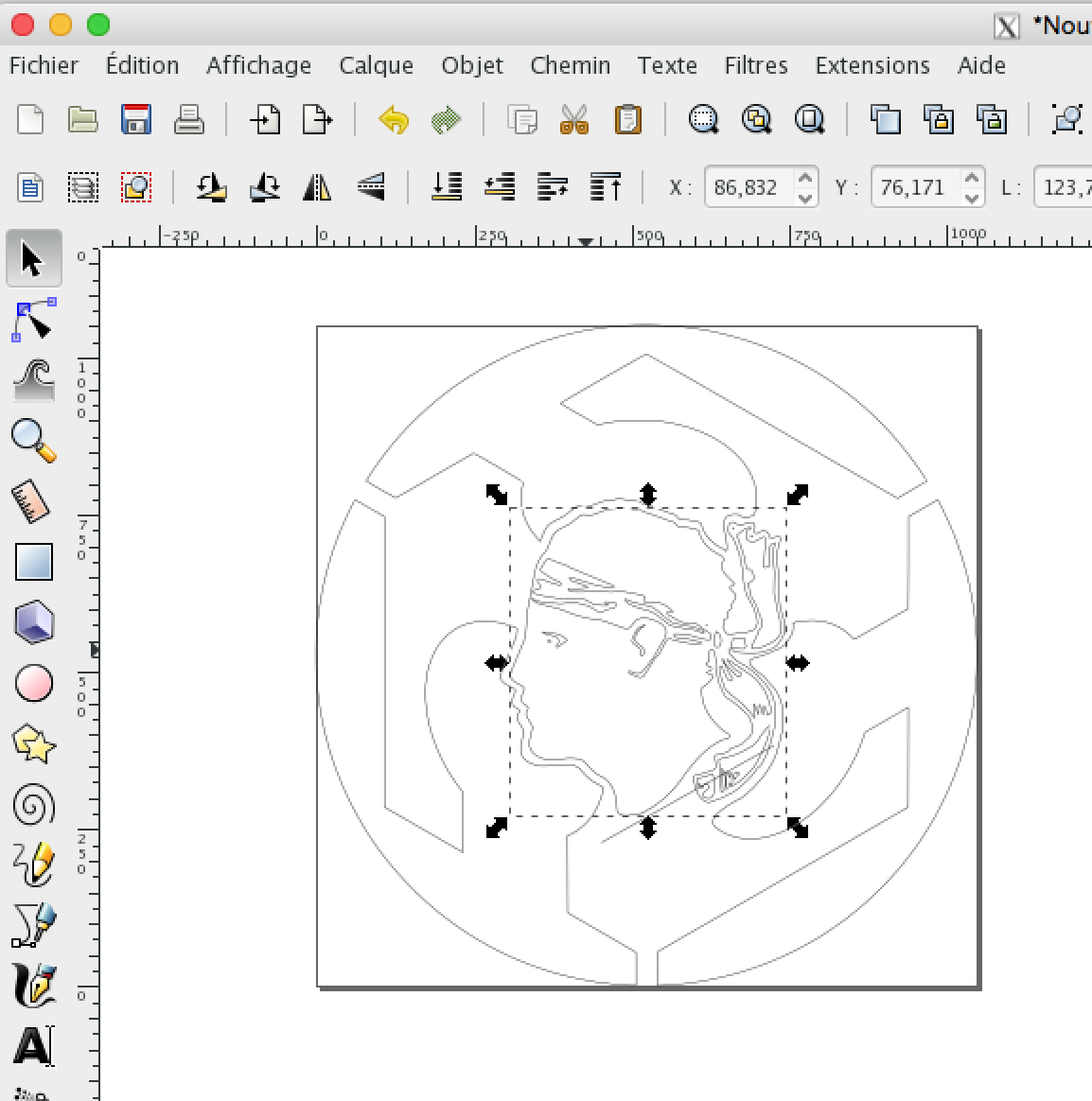Image resolution: width=1092 pixels, height=1101 pixels.
Task: Lower selection to bottom
Action: [x=447, y=187]
